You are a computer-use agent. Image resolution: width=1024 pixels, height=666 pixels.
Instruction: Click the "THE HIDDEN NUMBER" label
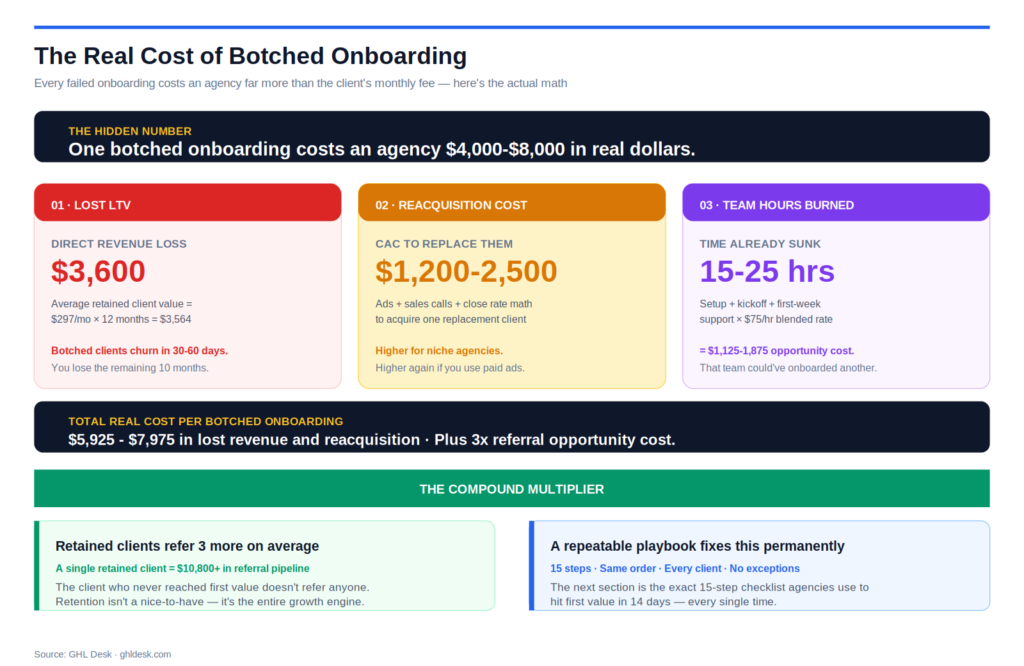coord(130,131)
